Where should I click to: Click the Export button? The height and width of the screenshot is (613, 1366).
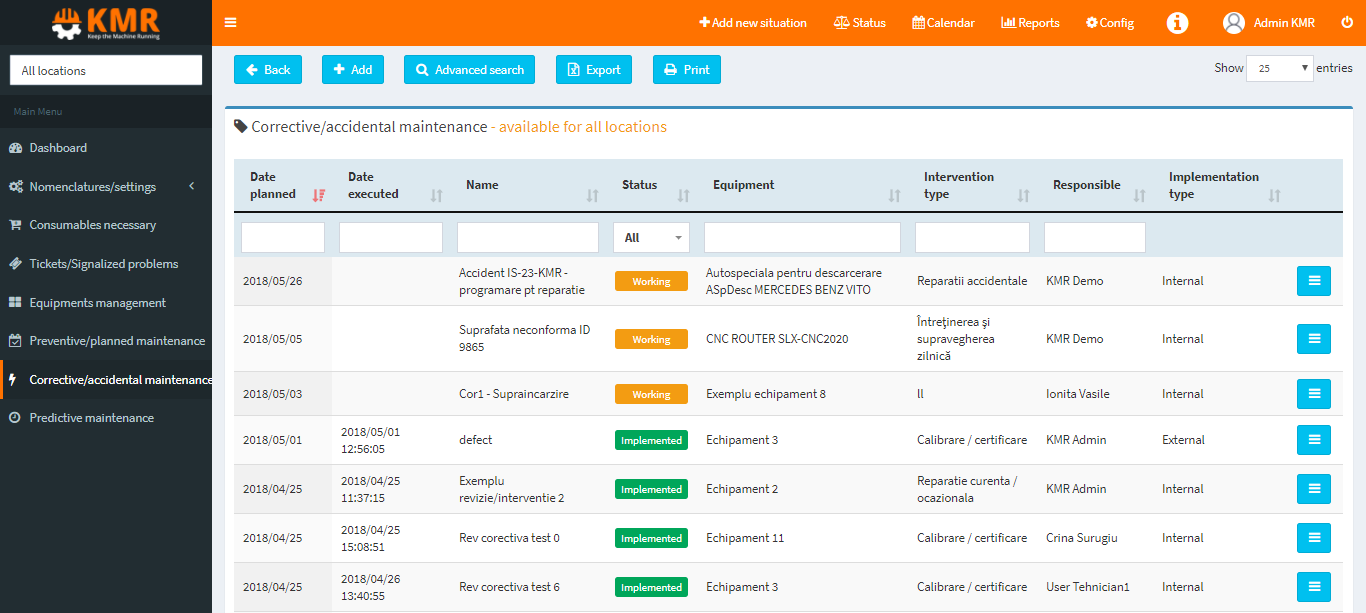click(594, 70)
